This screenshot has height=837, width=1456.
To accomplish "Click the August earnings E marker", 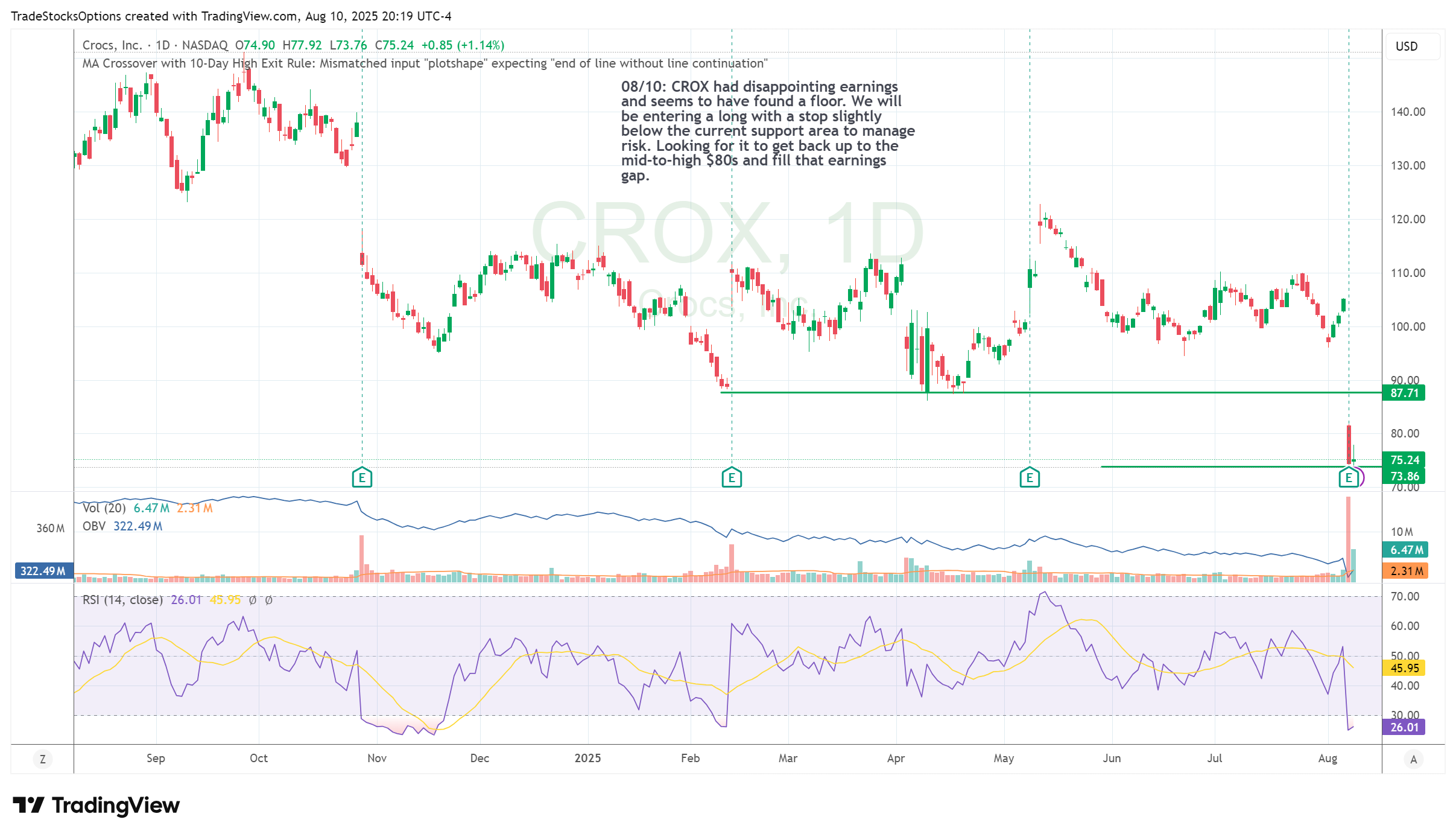I will tap(1349, 478).
